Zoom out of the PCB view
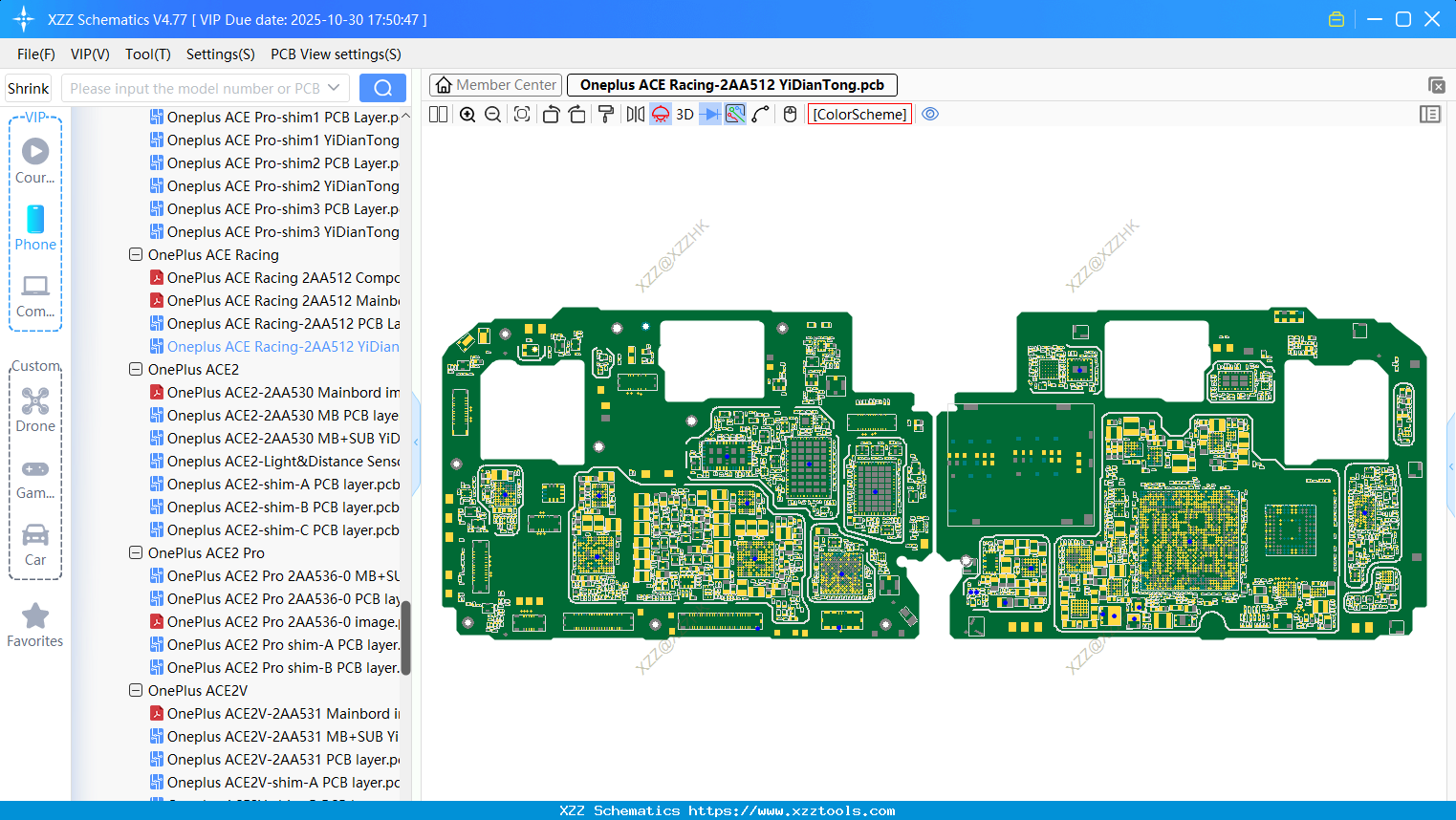Screen dimensions: 1456x820 pyautogui.click(x=491, y=114)
